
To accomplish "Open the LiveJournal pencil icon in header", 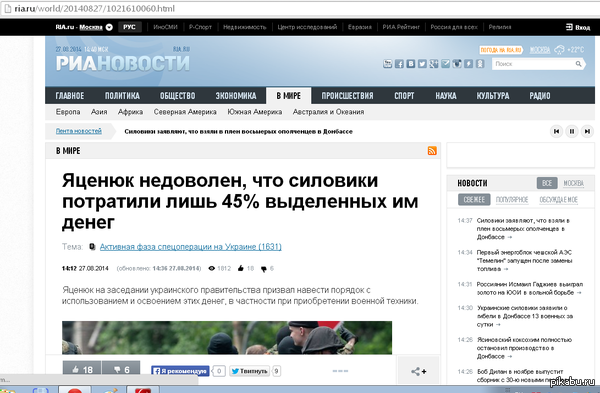I will pos(445,64).
